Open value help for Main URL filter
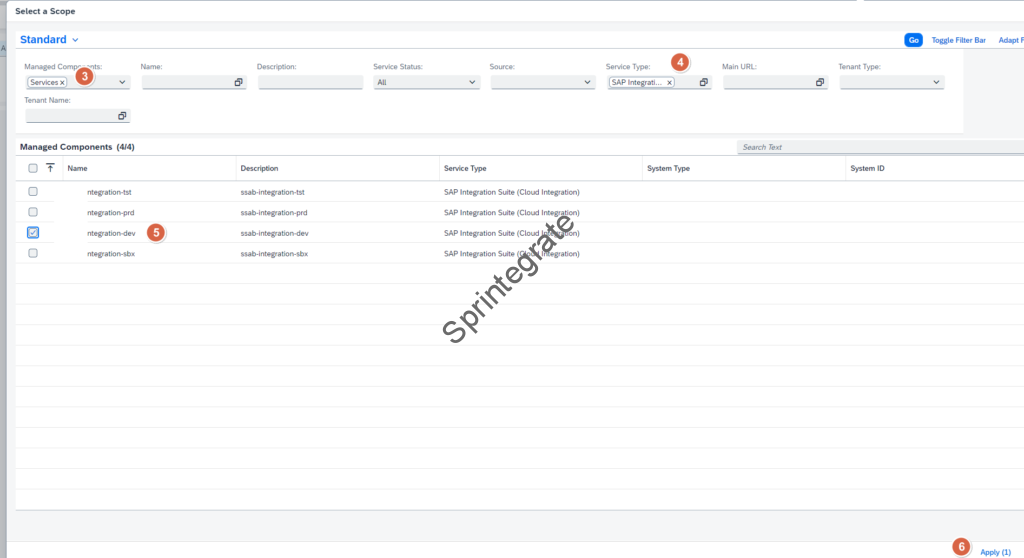Viewport: 1024px width, 558px height. [x=820, y=82]
